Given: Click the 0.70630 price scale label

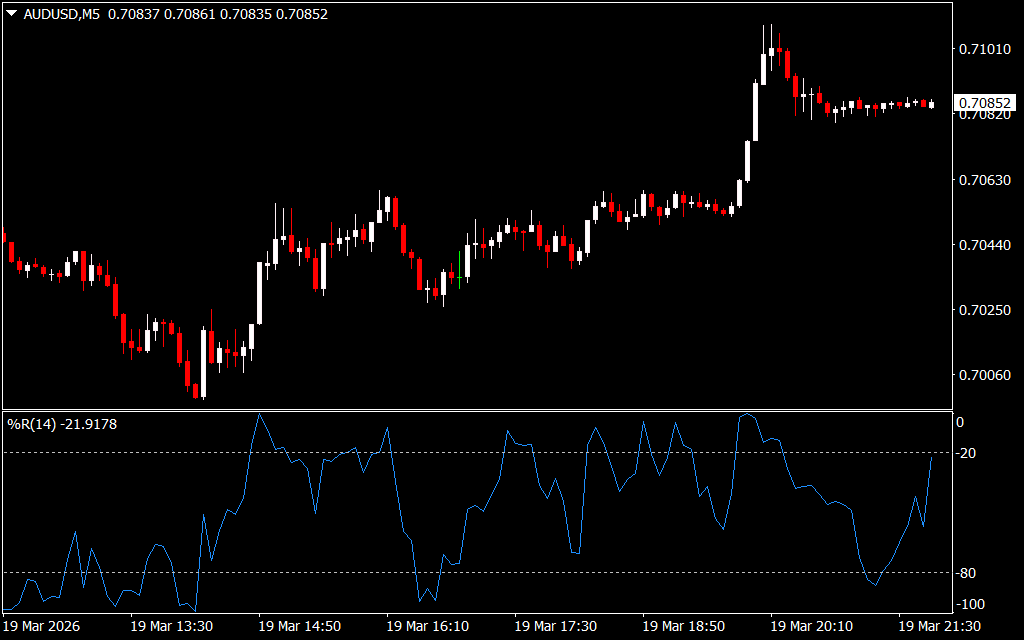Looking at the screenshot, I should pyautogui.click(x=984, y=180).
